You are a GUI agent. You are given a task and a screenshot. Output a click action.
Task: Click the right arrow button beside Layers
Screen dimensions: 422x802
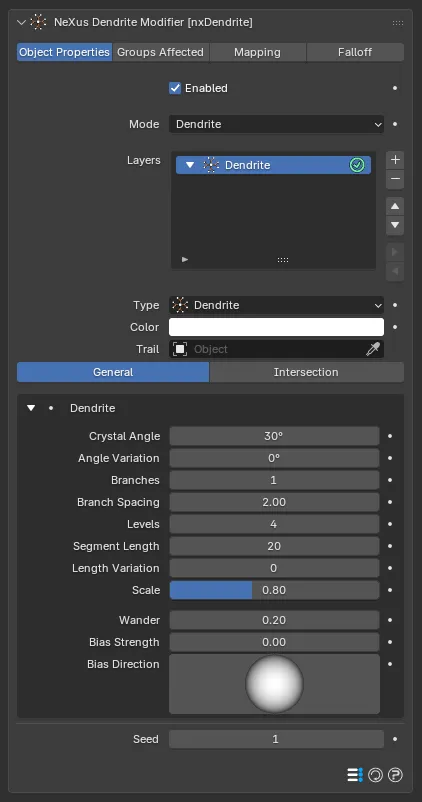395,252
